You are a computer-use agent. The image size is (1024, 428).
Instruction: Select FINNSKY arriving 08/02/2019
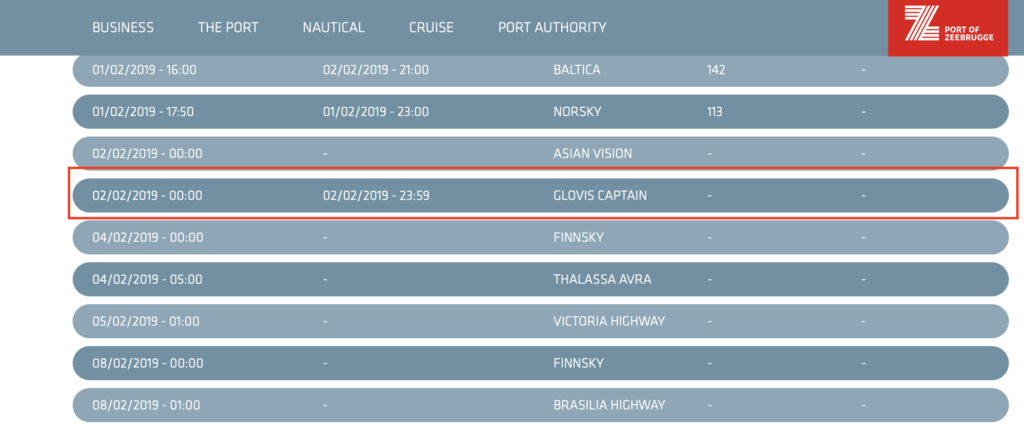(541, 363)
